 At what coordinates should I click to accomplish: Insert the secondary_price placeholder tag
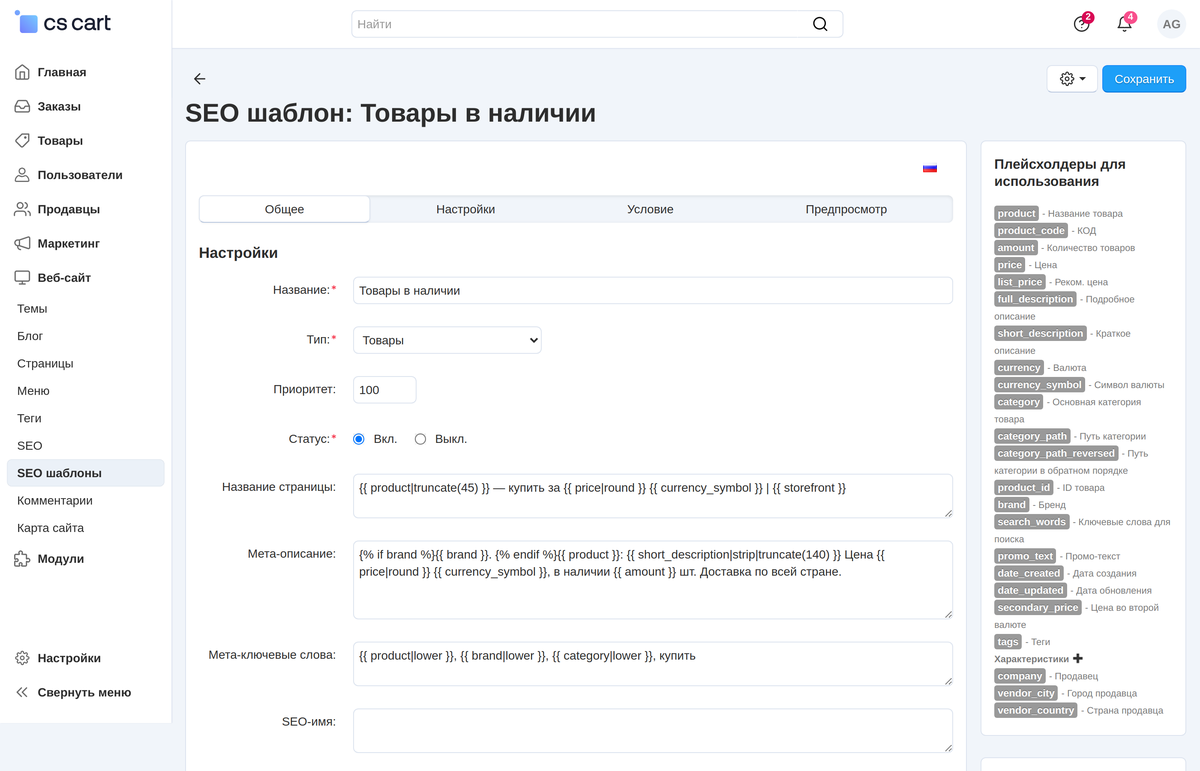[1038, 607]
